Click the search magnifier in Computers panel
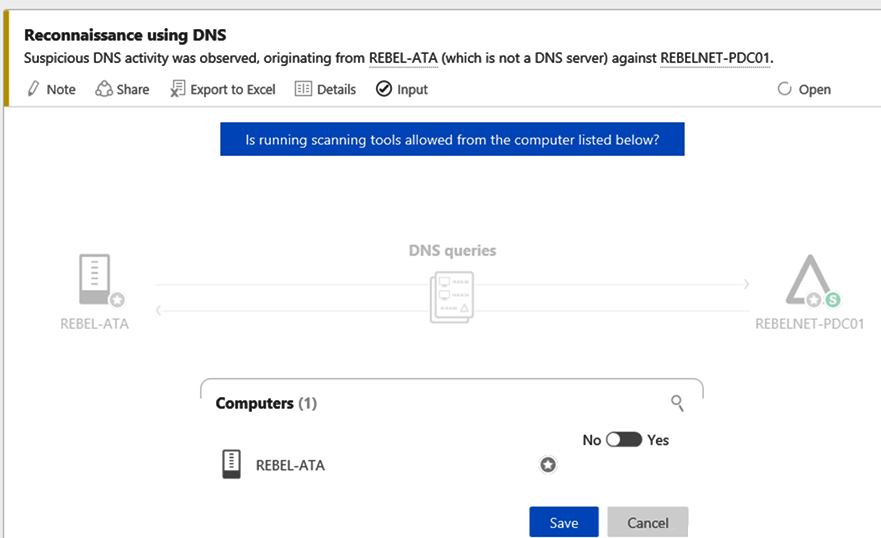The image size is (881, 538). pyautogui.click(x=677, y=403)
